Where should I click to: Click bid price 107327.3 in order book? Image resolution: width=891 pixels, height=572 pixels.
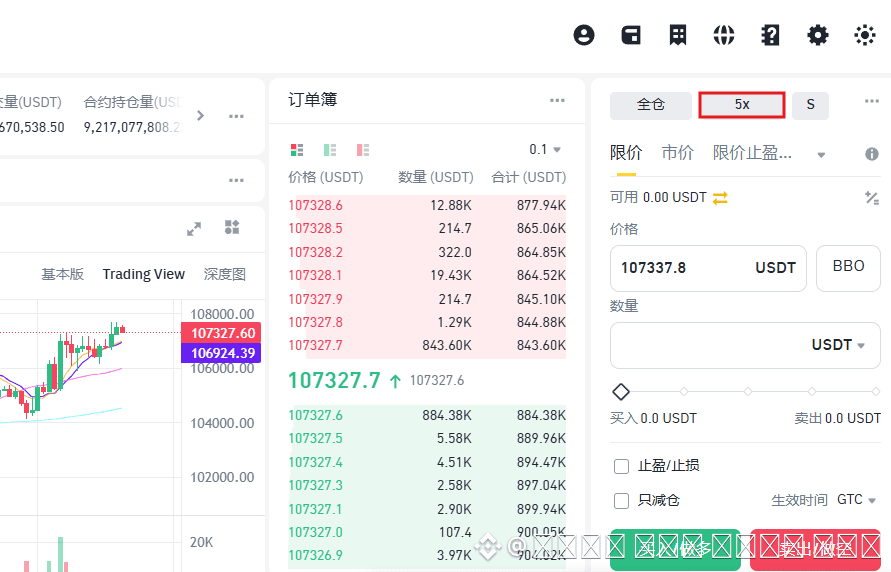315,486
